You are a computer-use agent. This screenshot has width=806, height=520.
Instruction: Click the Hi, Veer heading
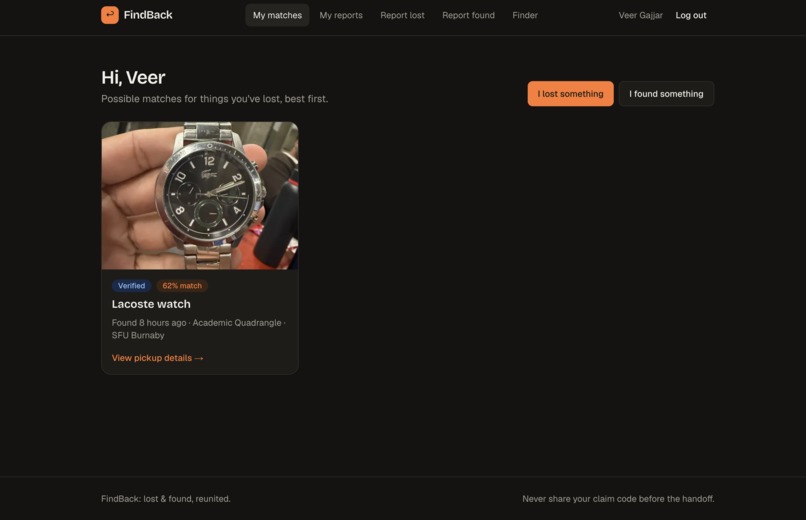click(133, 78)
